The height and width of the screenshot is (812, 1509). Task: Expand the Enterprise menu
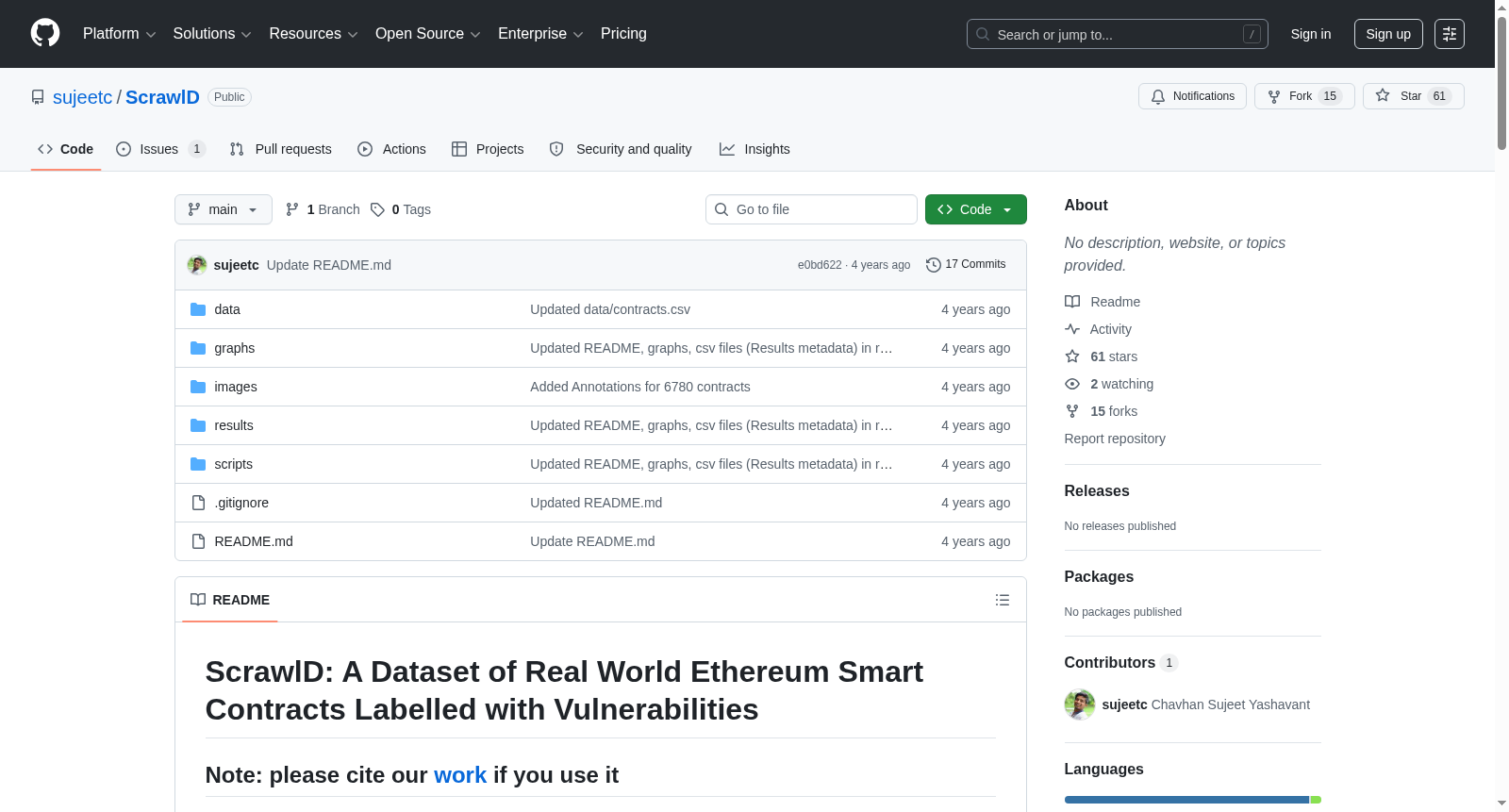pyautogui.click(x=540, y=34)
